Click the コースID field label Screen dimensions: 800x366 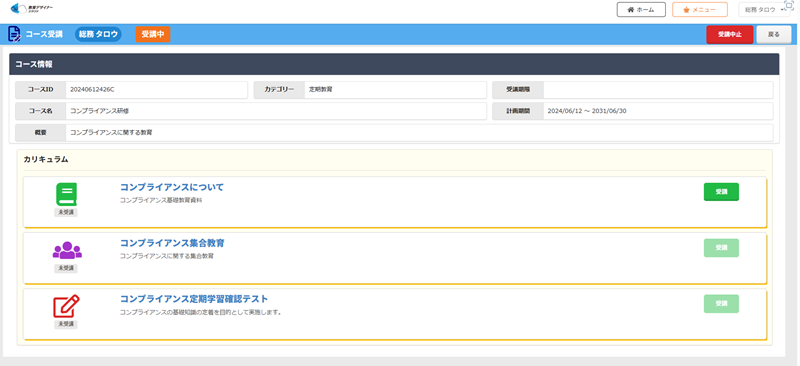(40, 90)
